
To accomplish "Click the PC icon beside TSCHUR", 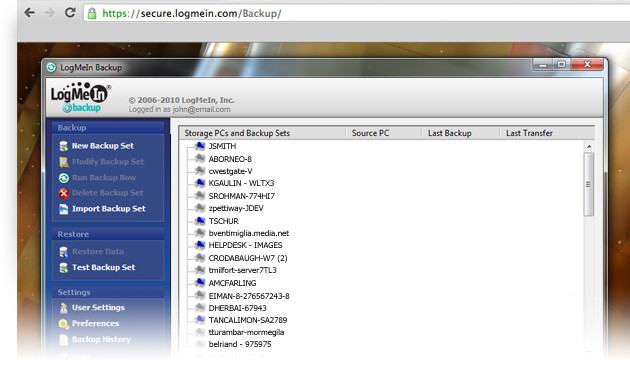I will [200, 221].
